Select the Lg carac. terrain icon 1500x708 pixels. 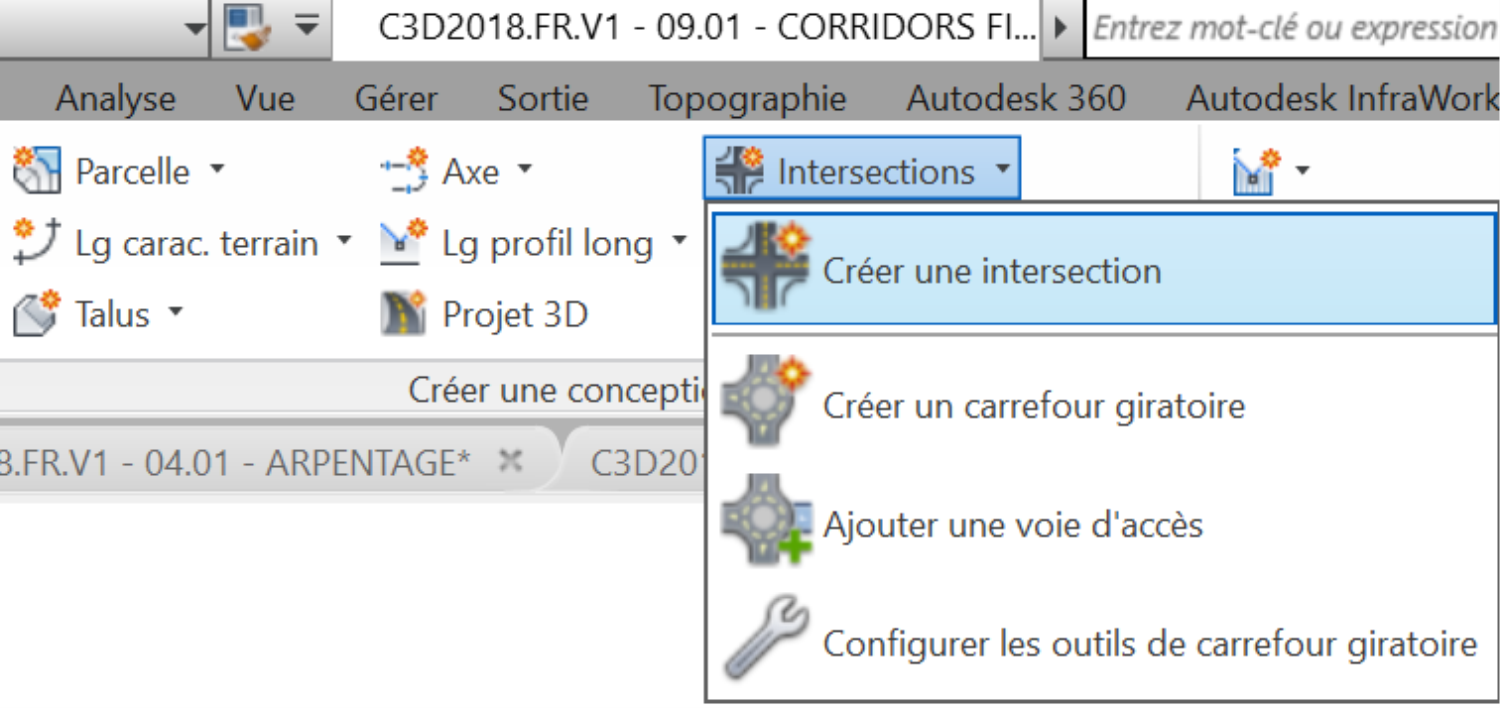[37, 243]
